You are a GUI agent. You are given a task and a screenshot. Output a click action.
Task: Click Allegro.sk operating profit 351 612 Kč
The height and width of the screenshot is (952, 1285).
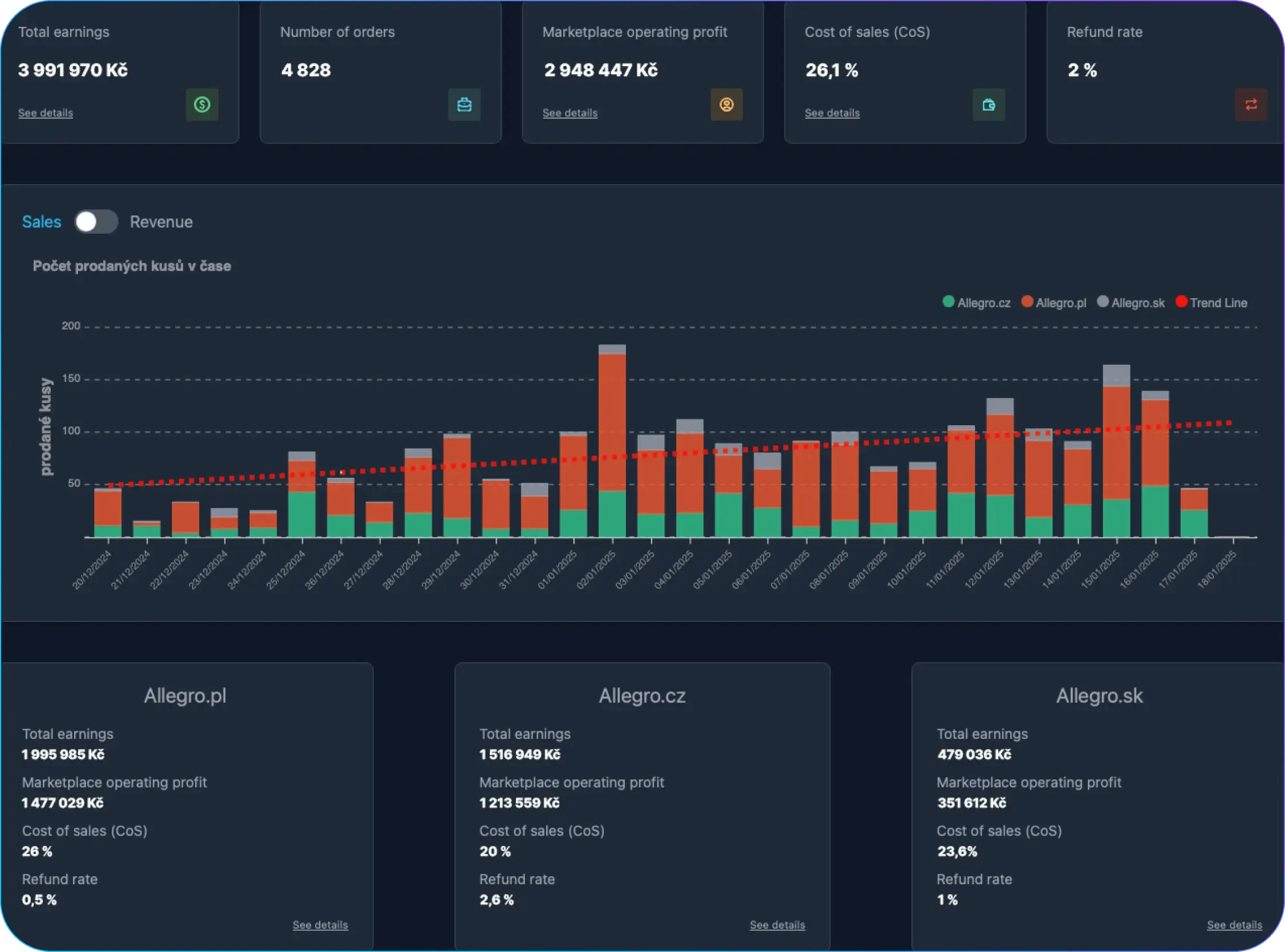[x=971, y=803]
